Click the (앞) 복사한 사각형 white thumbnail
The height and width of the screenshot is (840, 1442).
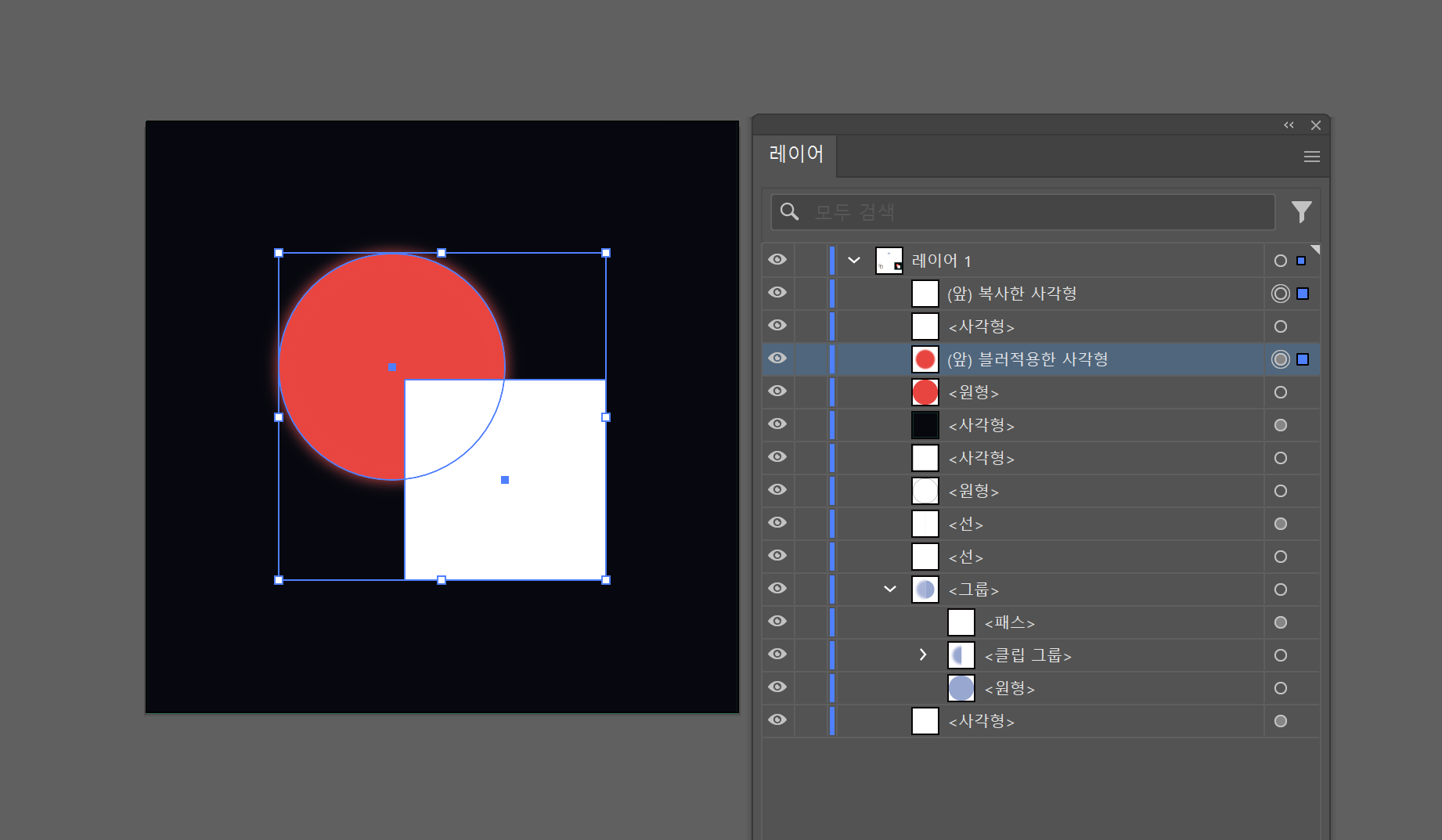coord(925,294)
